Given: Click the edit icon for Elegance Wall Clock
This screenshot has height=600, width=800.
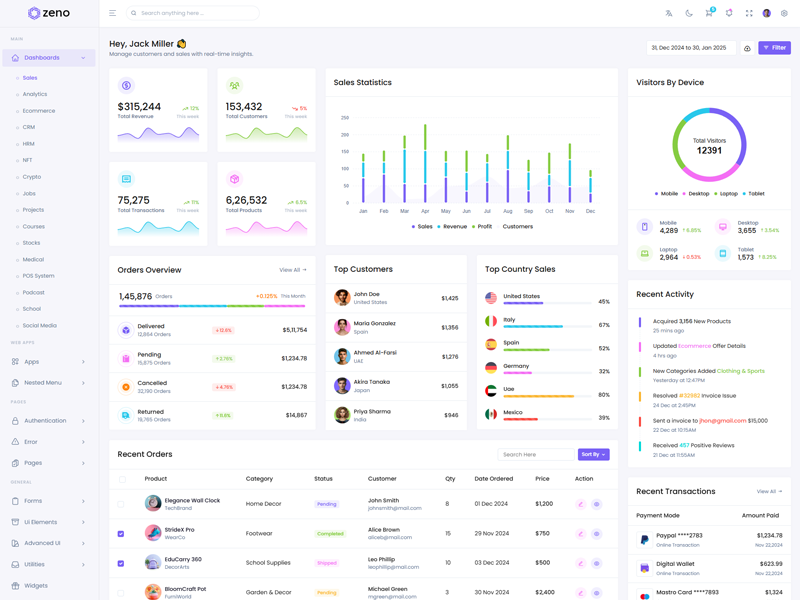Looking at the screenshot, I should [x=580, y=504].
